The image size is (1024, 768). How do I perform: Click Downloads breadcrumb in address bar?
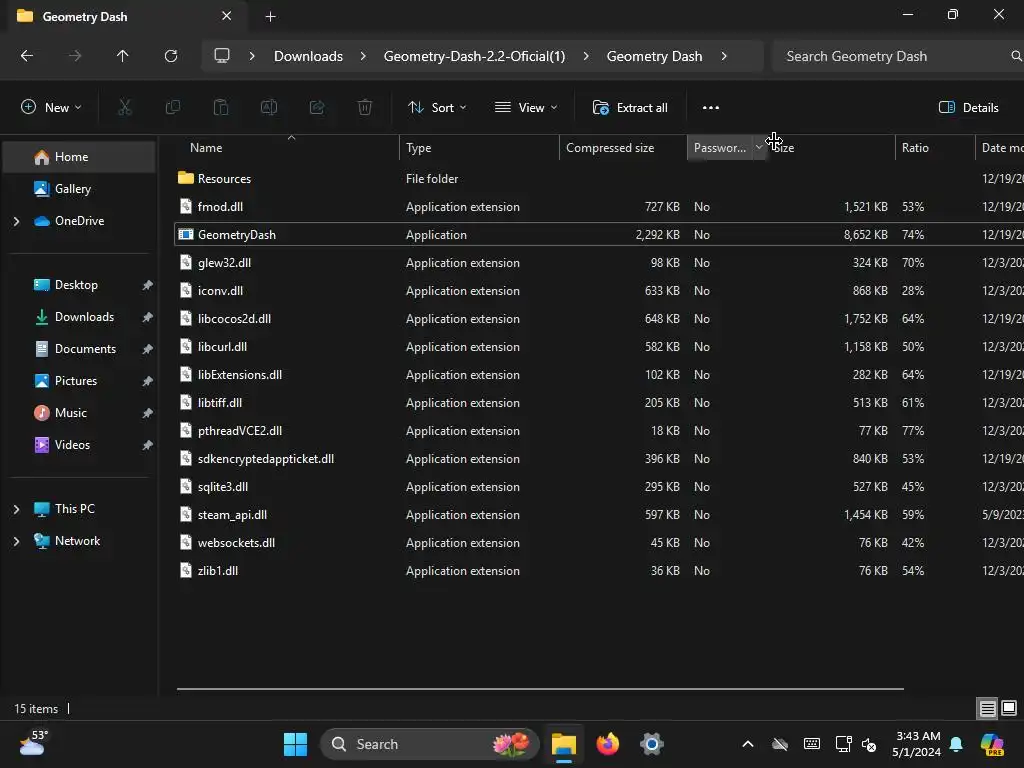point(308,56)
